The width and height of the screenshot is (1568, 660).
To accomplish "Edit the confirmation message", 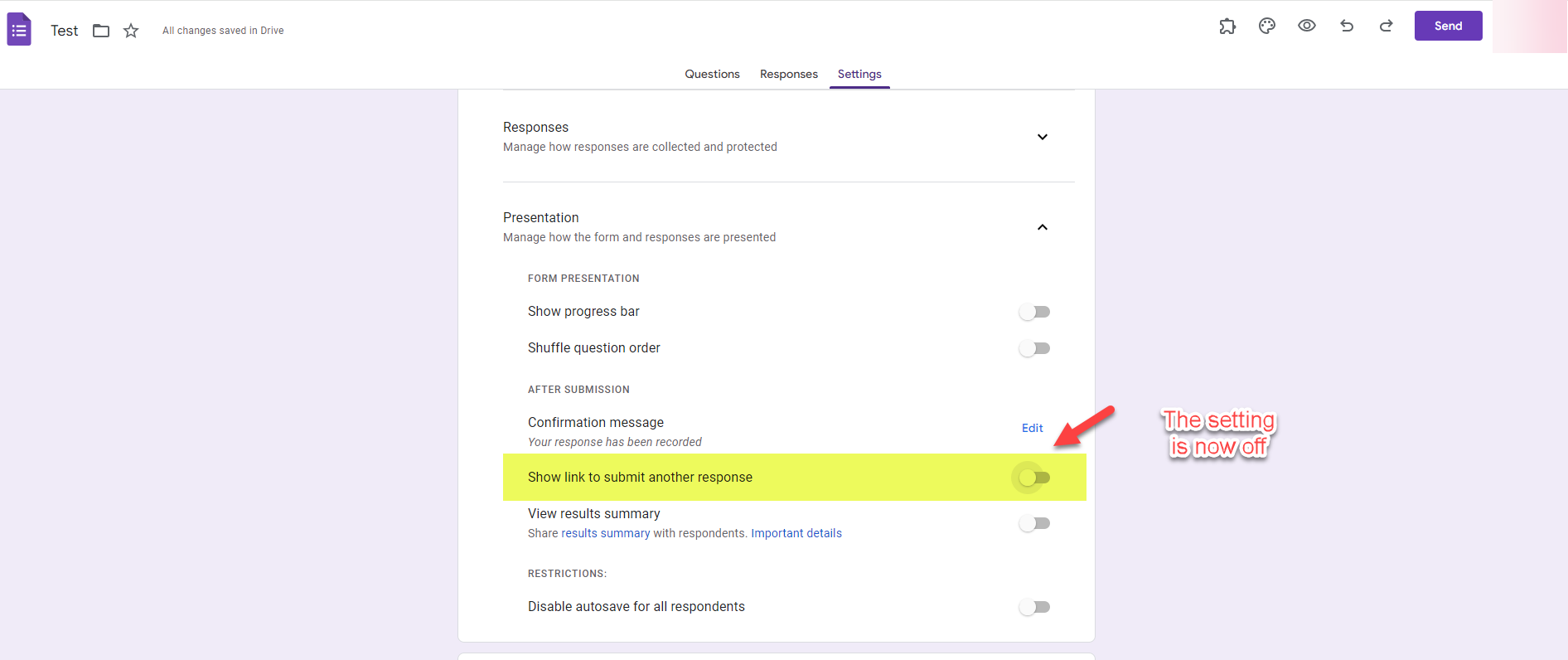I will (x=1032, y=428).
